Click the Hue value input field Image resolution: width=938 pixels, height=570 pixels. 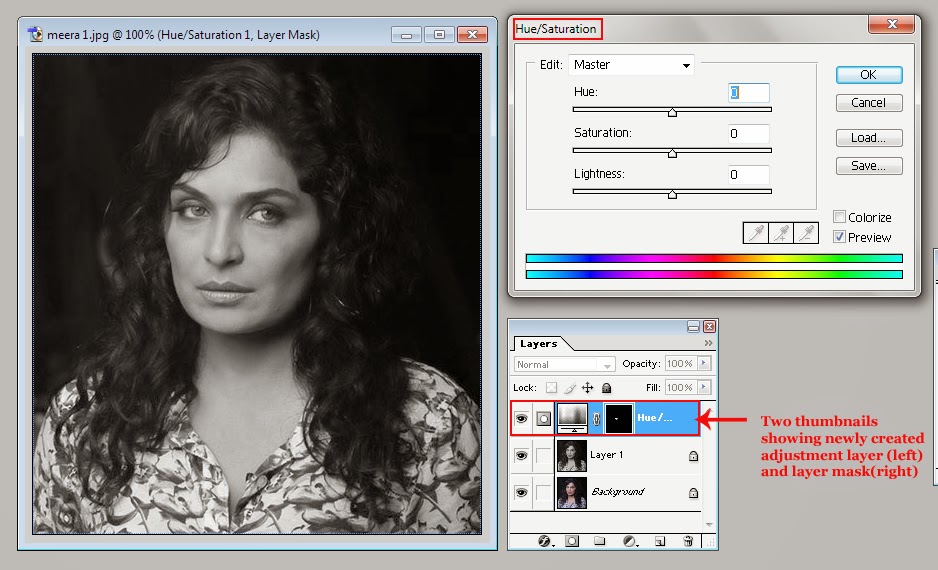click(749, 93)
